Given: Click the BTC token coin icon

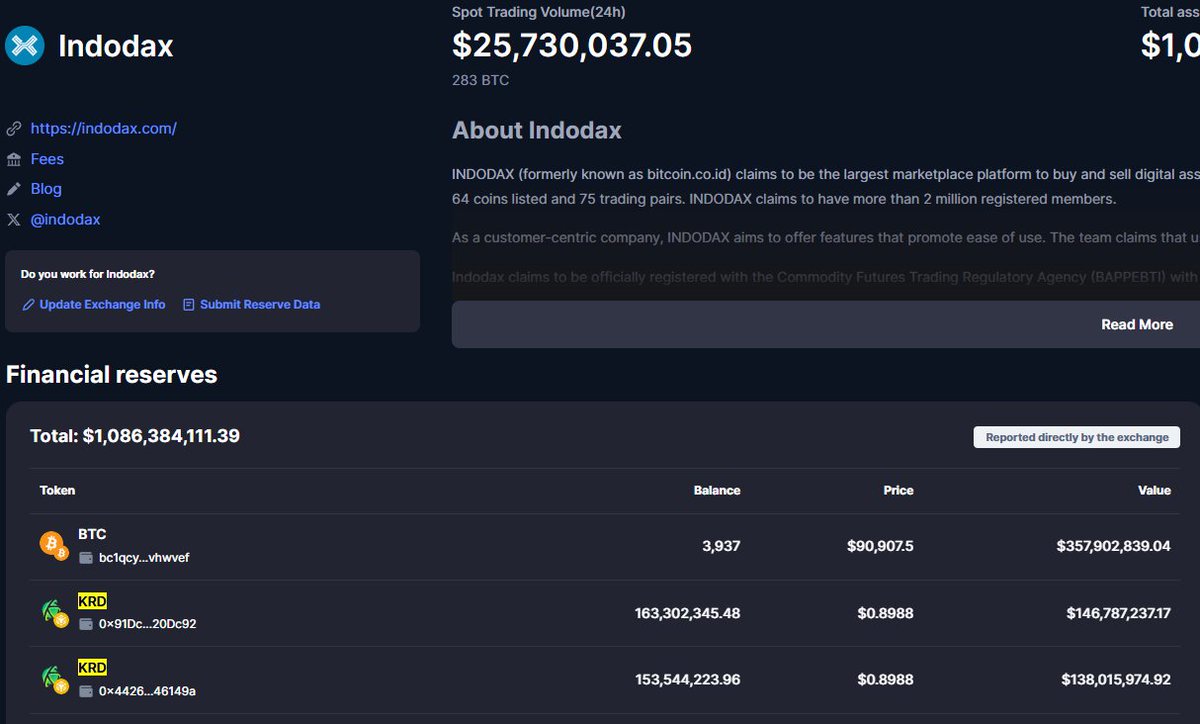Looking at the screenshot, I should pos(53,546).
